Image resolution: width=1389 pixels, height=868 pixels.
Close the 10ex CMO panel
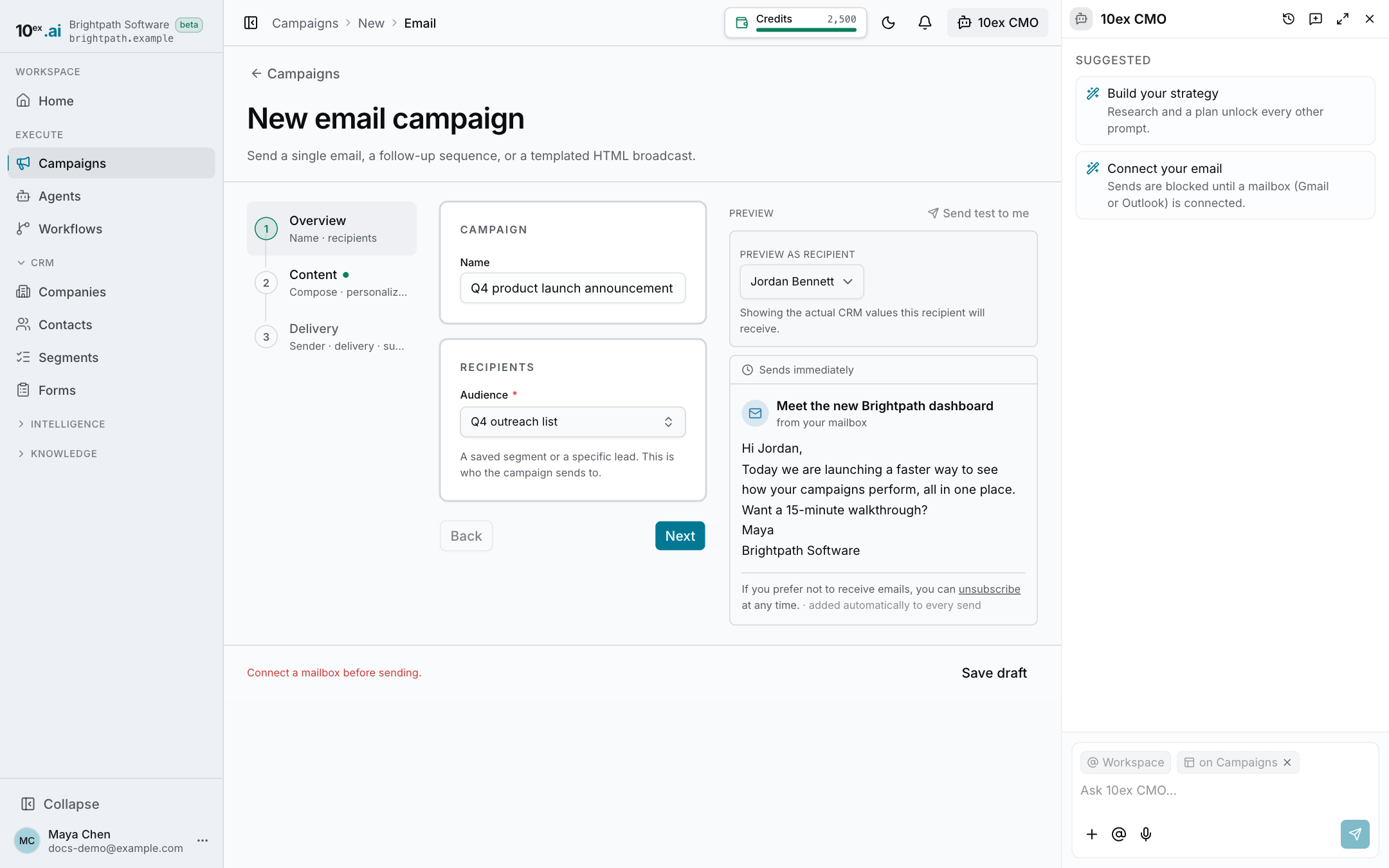coord(1369,19)
